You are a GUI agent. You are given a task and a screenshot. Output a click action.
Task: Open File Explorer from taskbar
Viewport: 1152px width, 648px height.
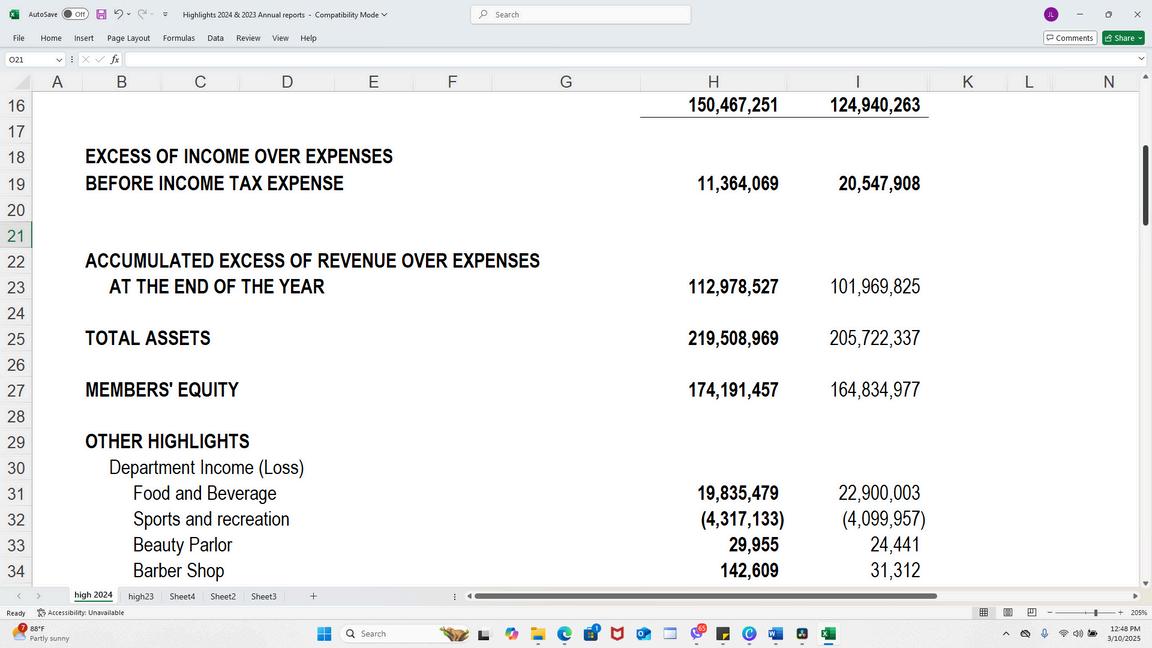pyautogui.click(x=538, y=634)
